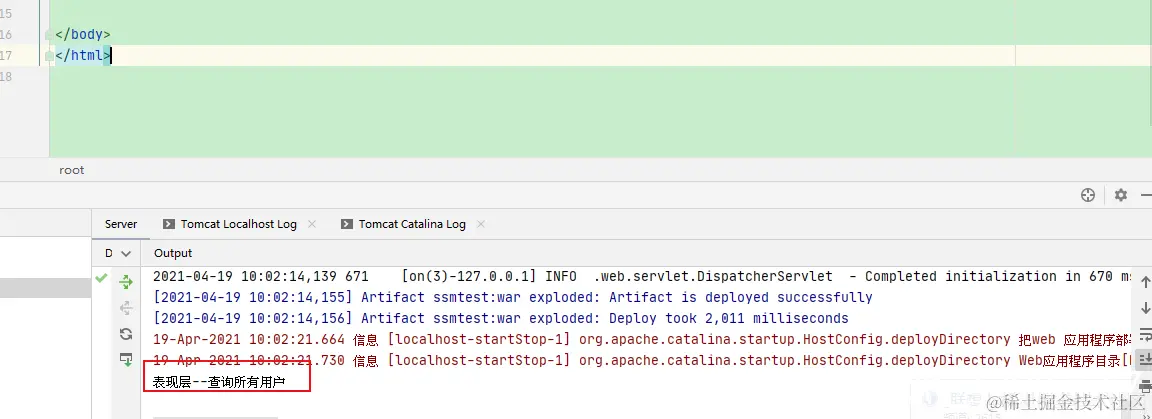Click the green Deploy All arrow icon
The width and height of the screenshot is (1152, 419).
(x=126, y=282)
